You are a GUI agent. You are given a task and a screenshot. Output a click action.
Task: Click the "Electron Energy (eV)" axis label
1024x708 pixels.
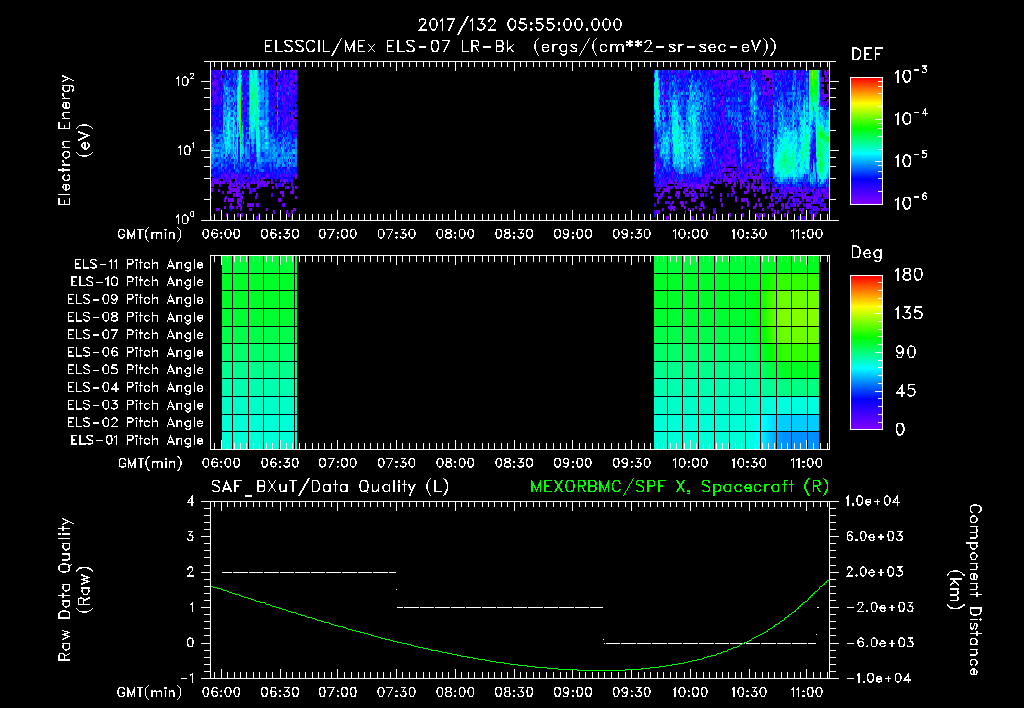coord(74,140)
